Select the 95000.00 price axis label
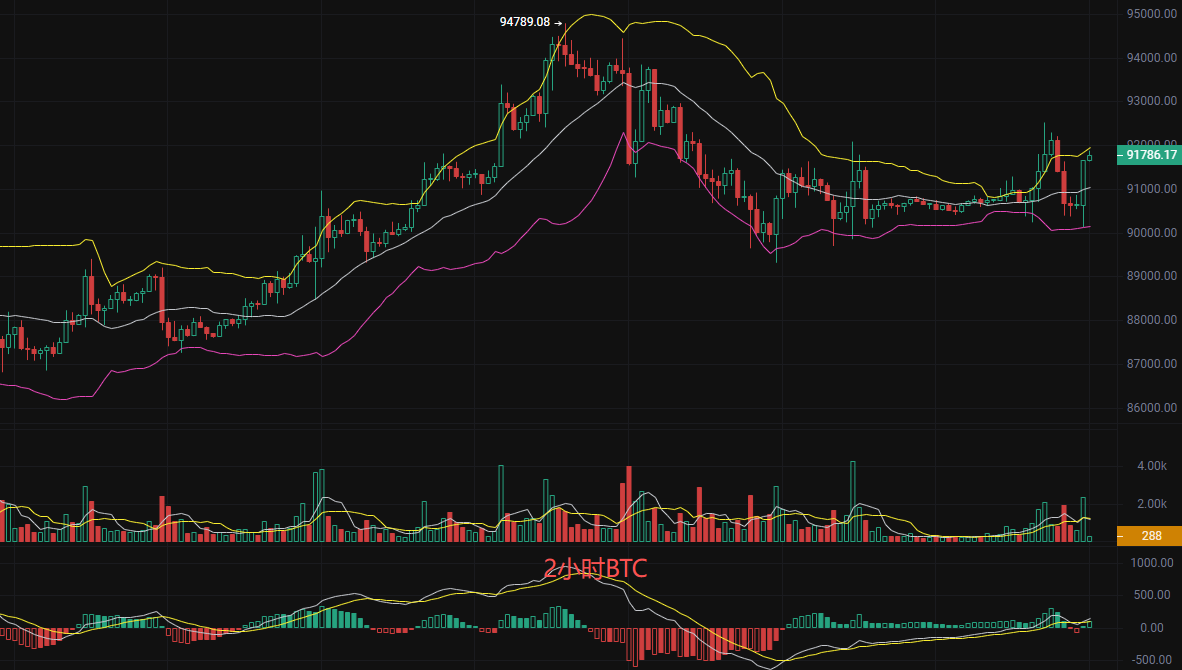 [x=1150, y=14]
